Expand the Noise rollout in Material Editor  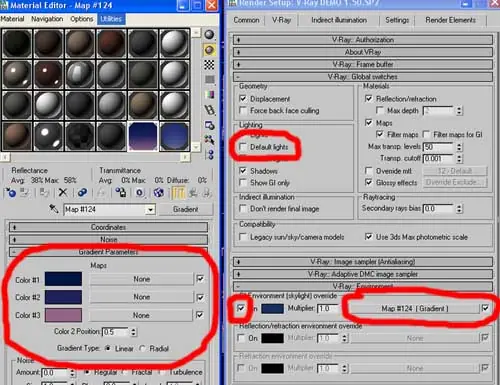coord(108,239)
